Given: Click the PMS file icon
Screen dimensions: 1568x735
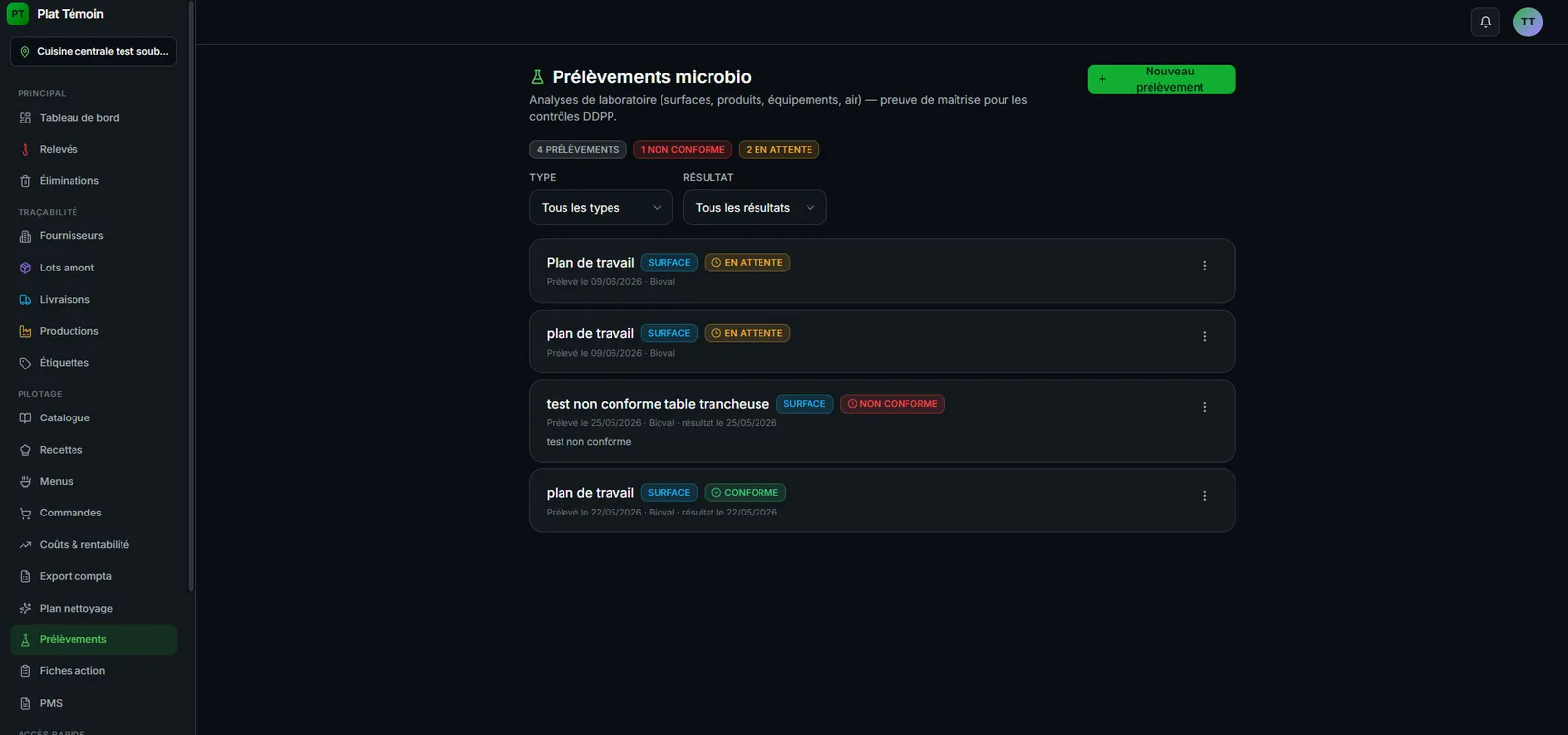Looking at the screenshot, I should (x=25, y=704).
